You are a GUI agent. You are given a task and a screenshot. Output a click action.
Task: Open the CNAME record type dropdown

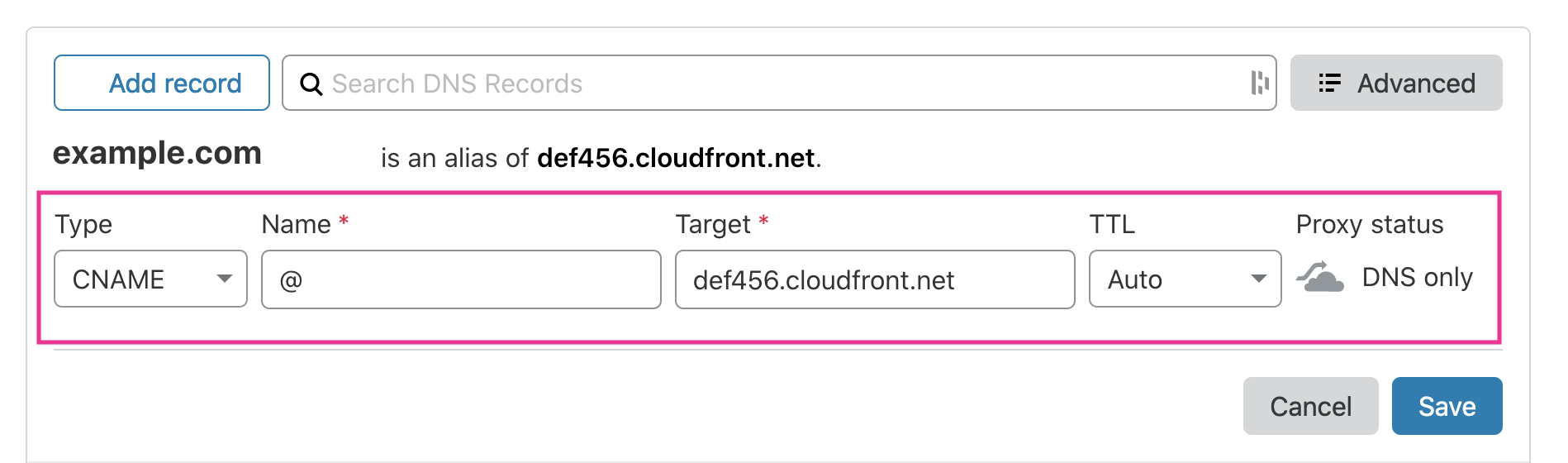point(150,279)
